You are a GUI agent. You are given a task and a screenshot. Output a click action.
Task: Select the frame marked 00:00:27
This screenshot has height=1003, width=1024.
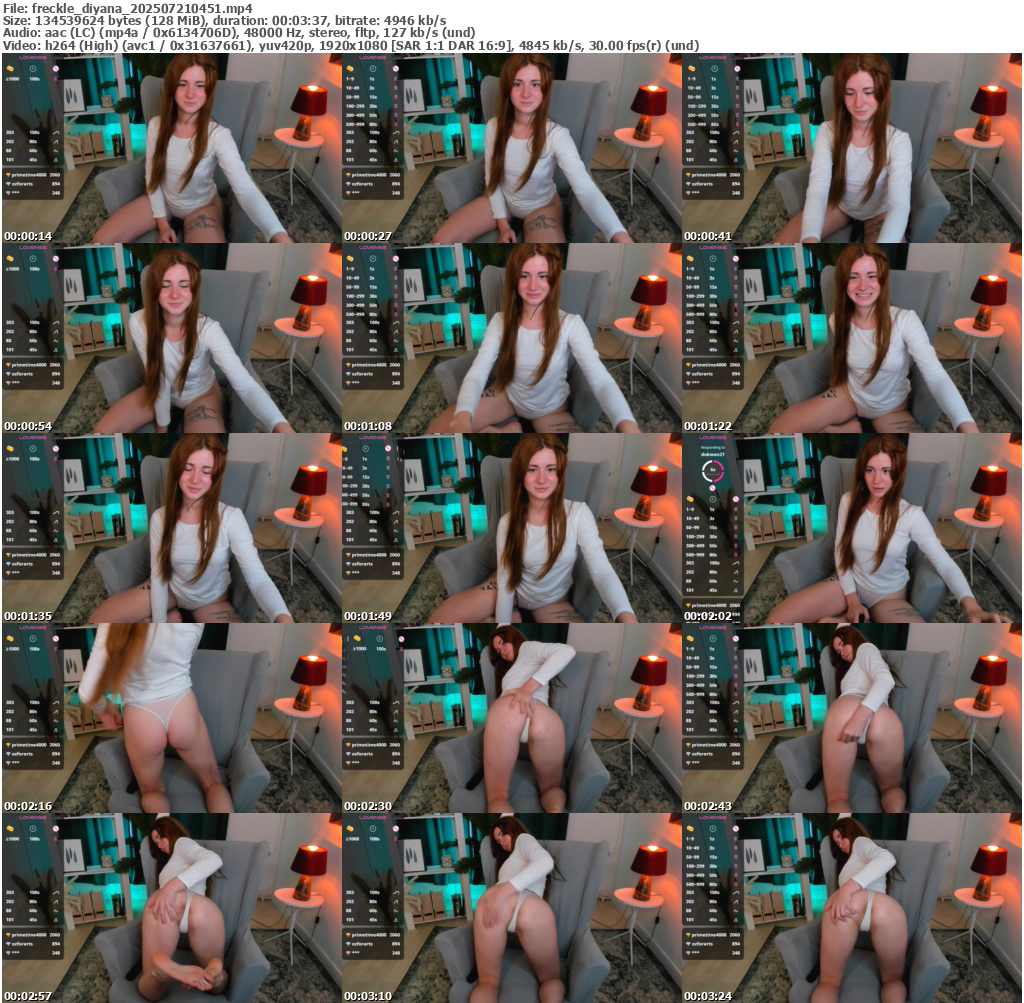click(511, 148)
